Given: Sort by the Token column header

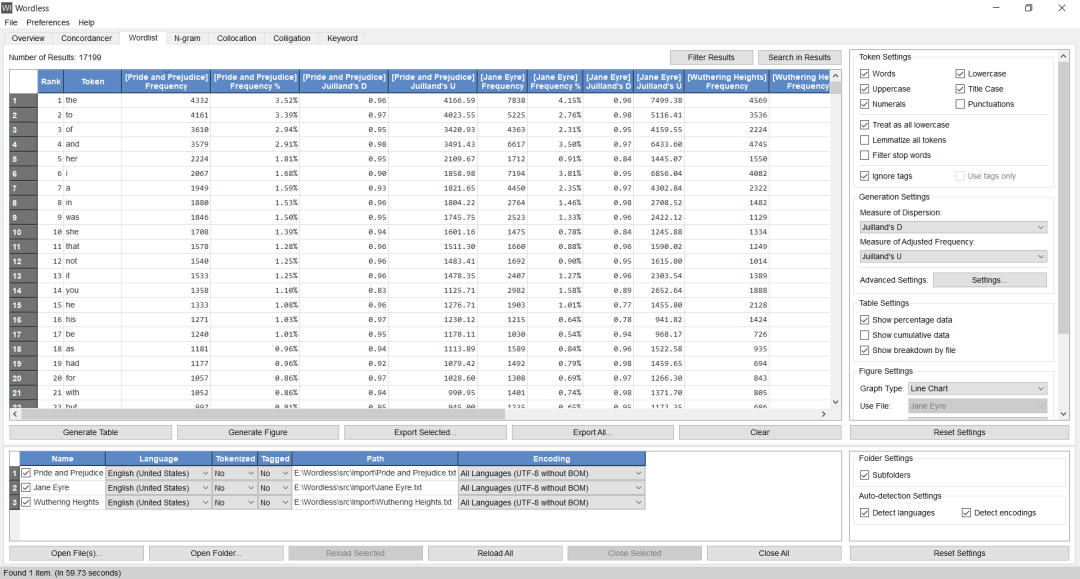Looking at the screenshot, I should click(x=92, y=81).
